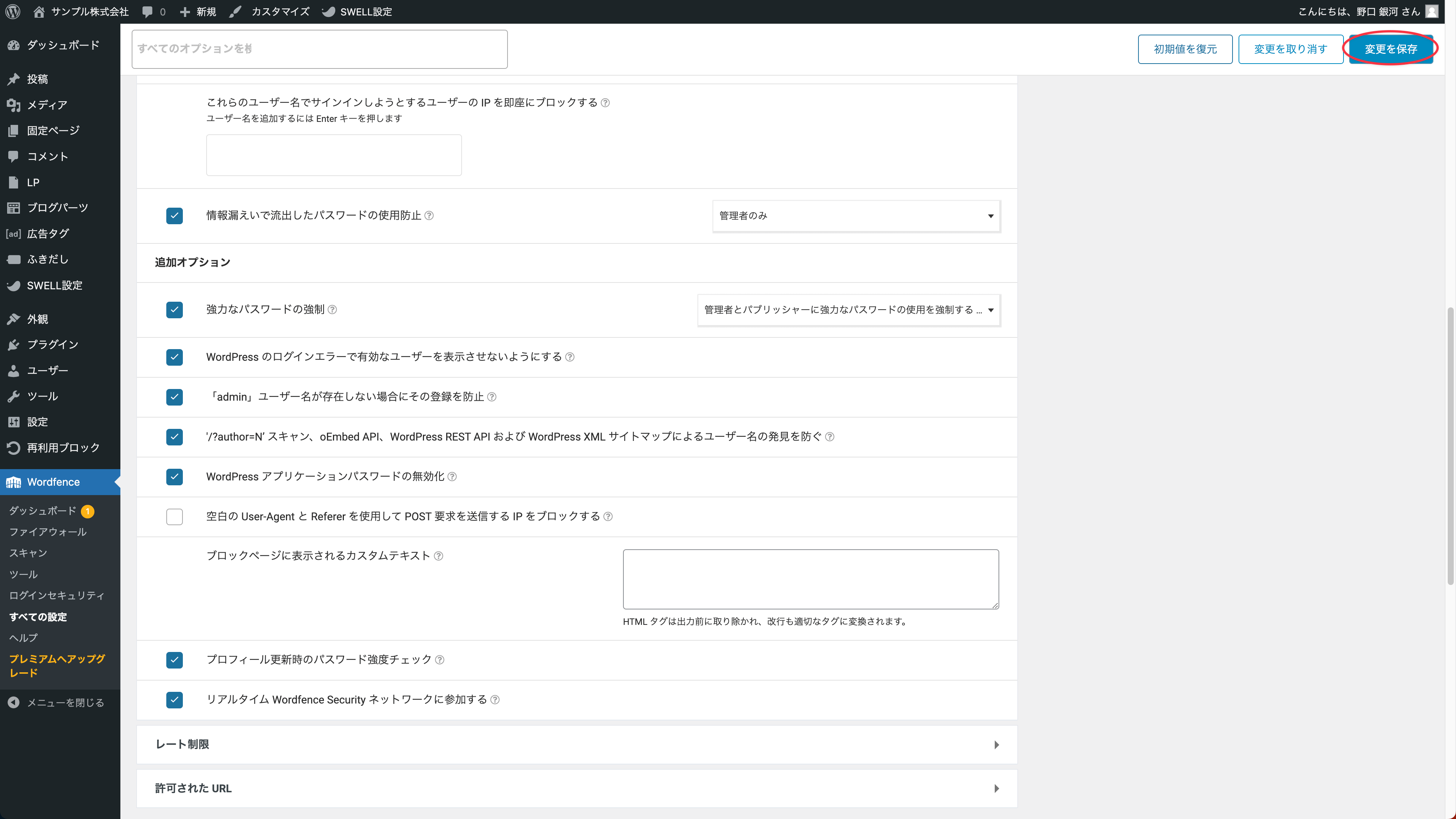Open the comments bubble icon in admin bar

tap(147, 11)
